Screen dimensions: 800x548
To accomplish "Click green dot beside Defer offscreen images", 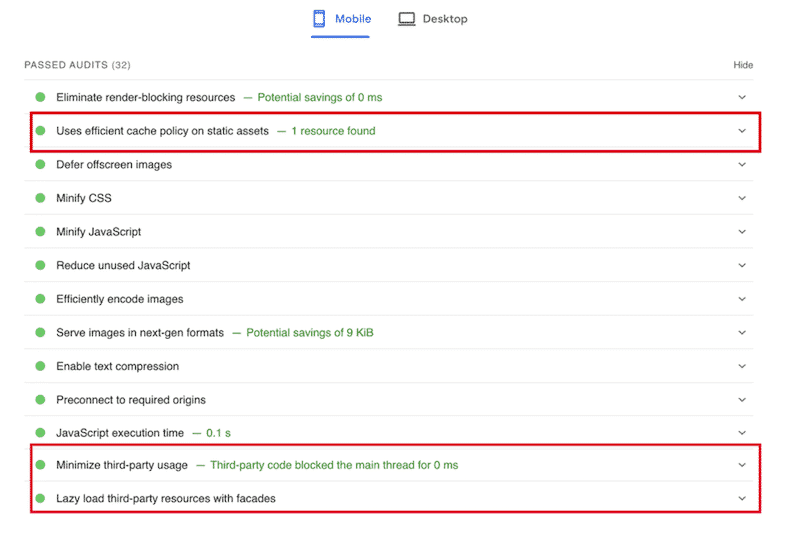I will coord(40,164).
